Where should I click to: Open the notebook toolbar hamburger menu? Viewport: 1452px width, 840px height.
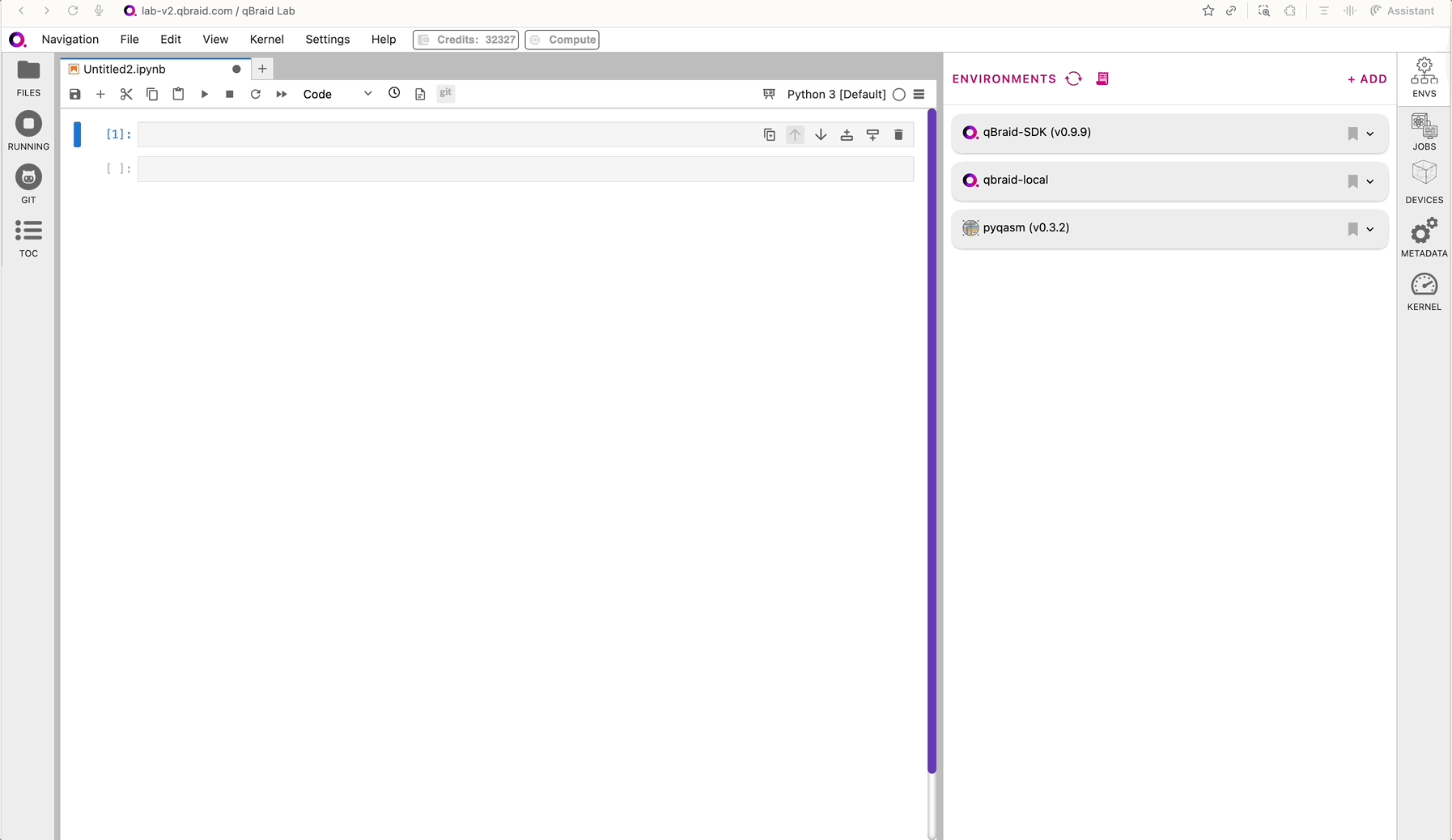[x=919, y=94]
